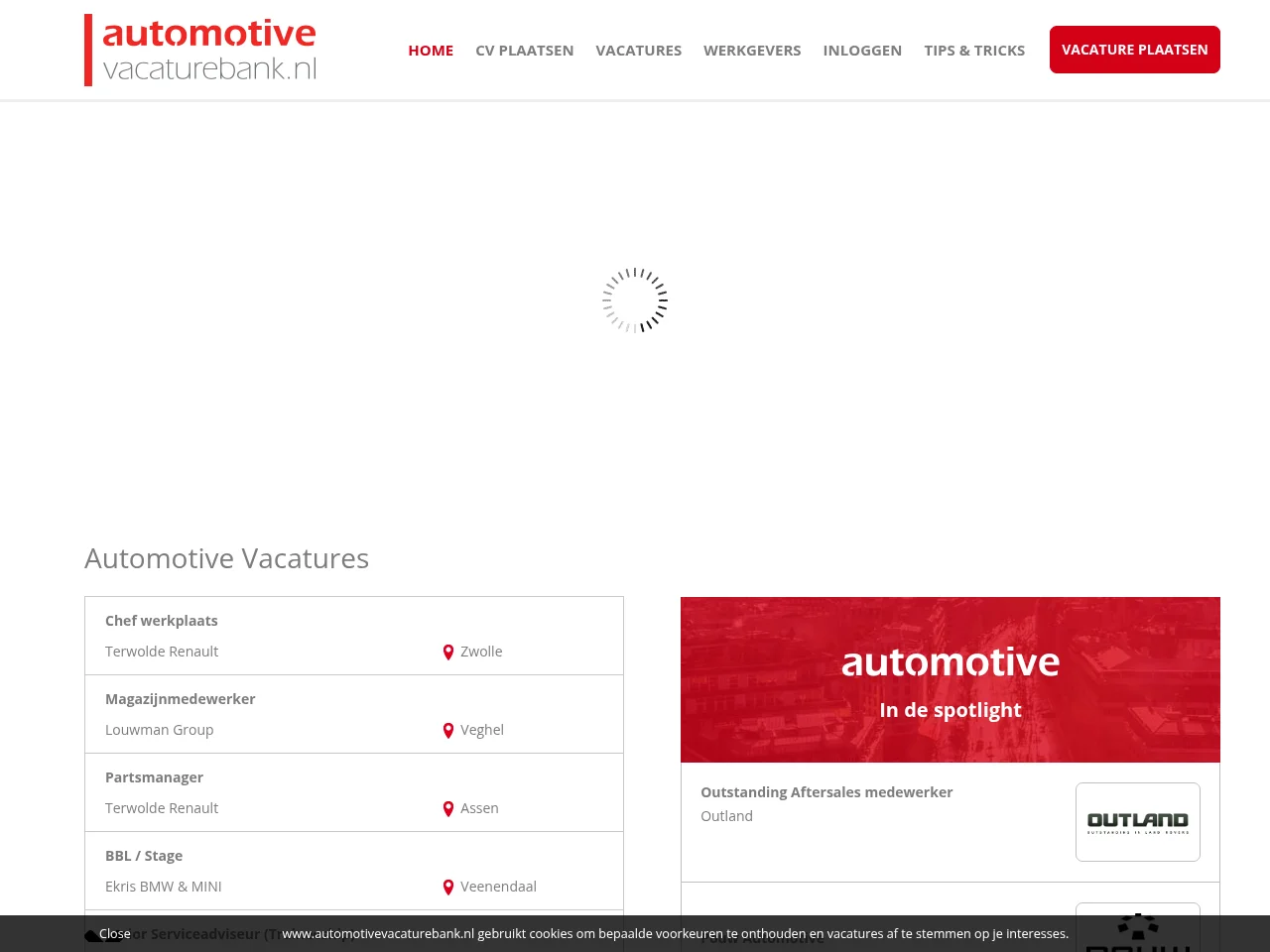The width and height of the screenshot is (1270, 952).
Task: Click the location pin next to Veenendaal
Action: point(448,888)
